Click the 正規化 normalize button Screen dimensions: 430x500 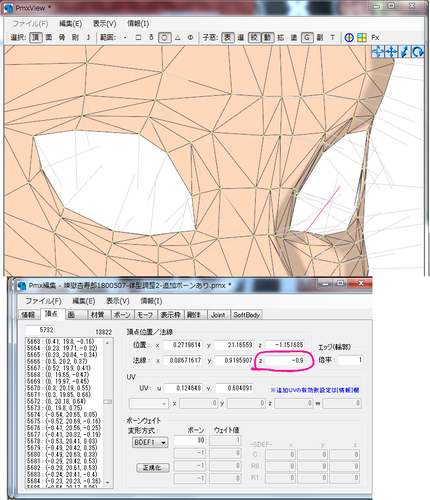[x=153, y=467]
